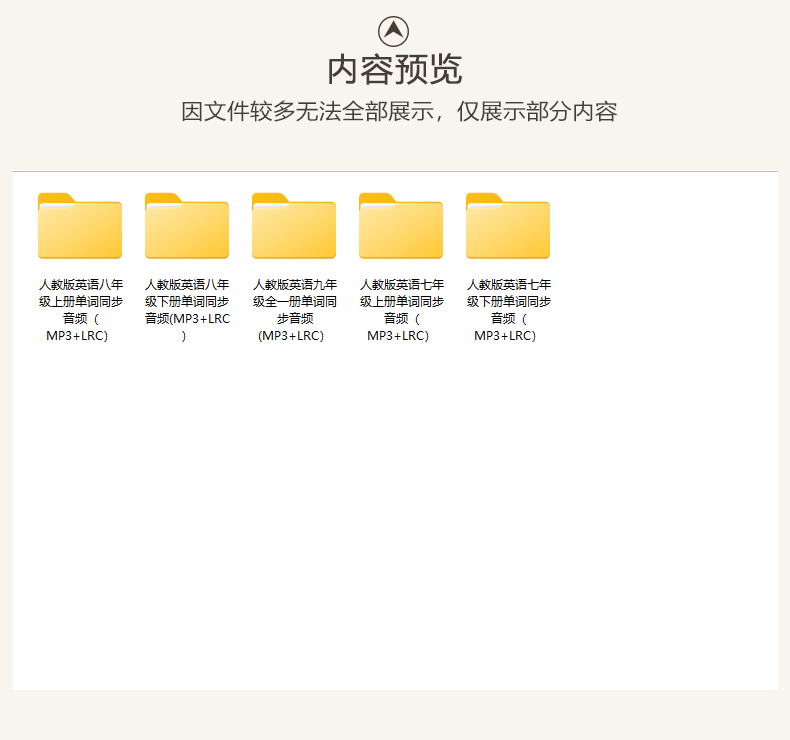
Task: Click the upward arrow circle icon
Action: tap(393, 31)
